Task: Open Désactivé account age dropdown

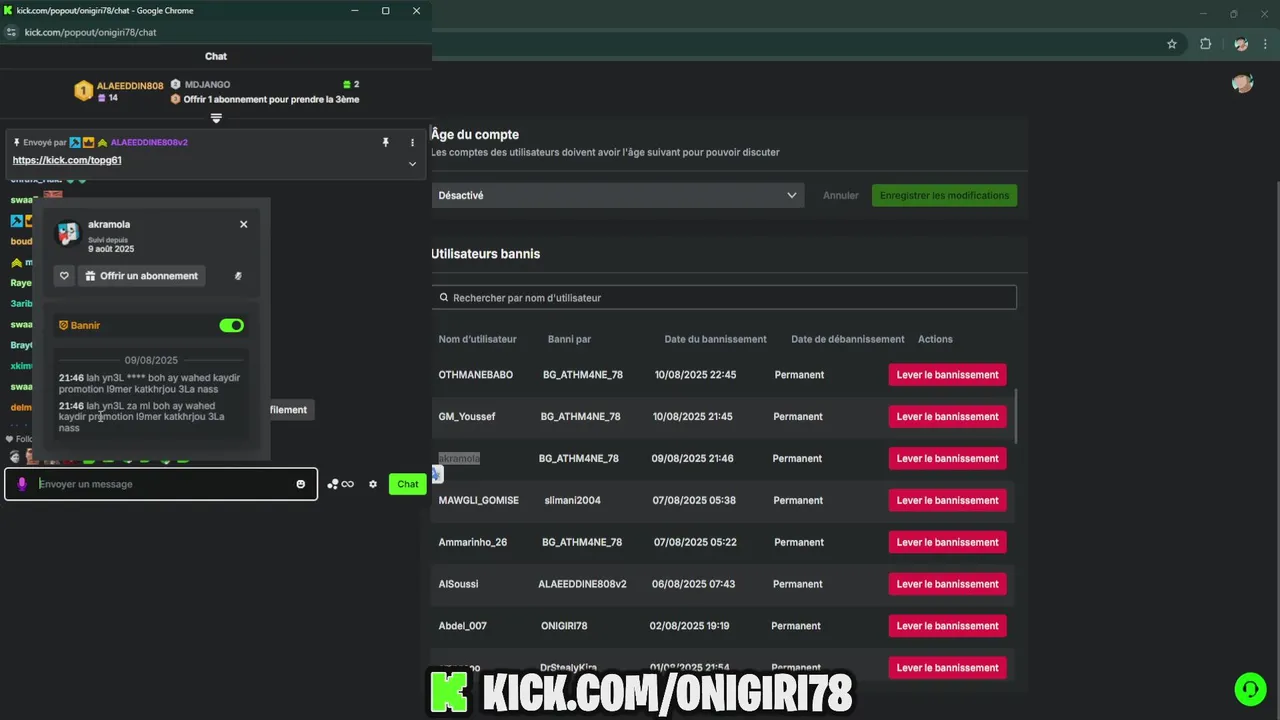Action: (x=617, y=195)
